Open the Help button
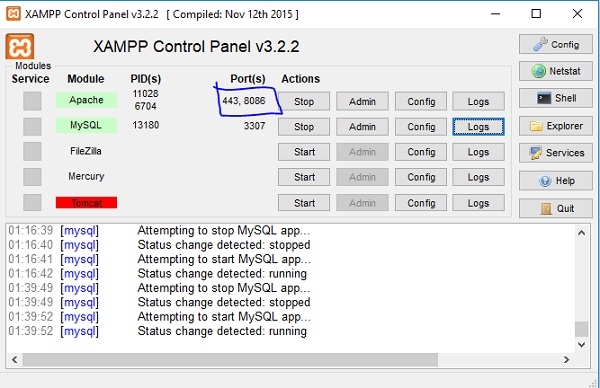 [x=556, y=181]
